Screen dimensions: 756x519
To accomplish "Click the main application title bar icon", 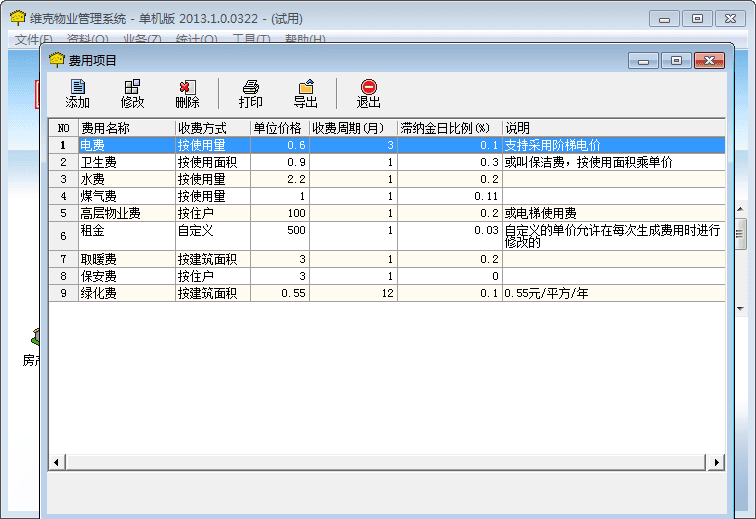I will [17, 18].
